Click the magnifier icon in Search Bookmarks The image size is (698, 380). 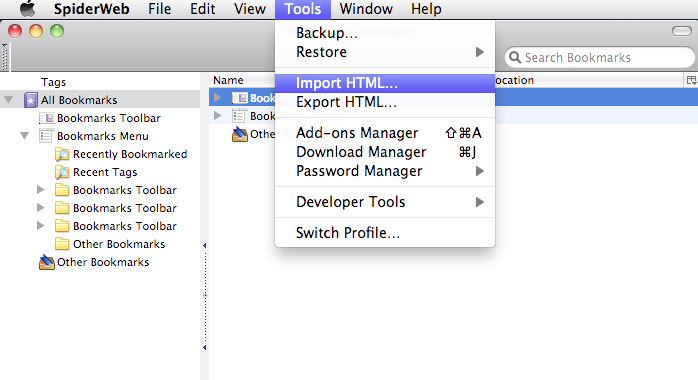point(515,57)
